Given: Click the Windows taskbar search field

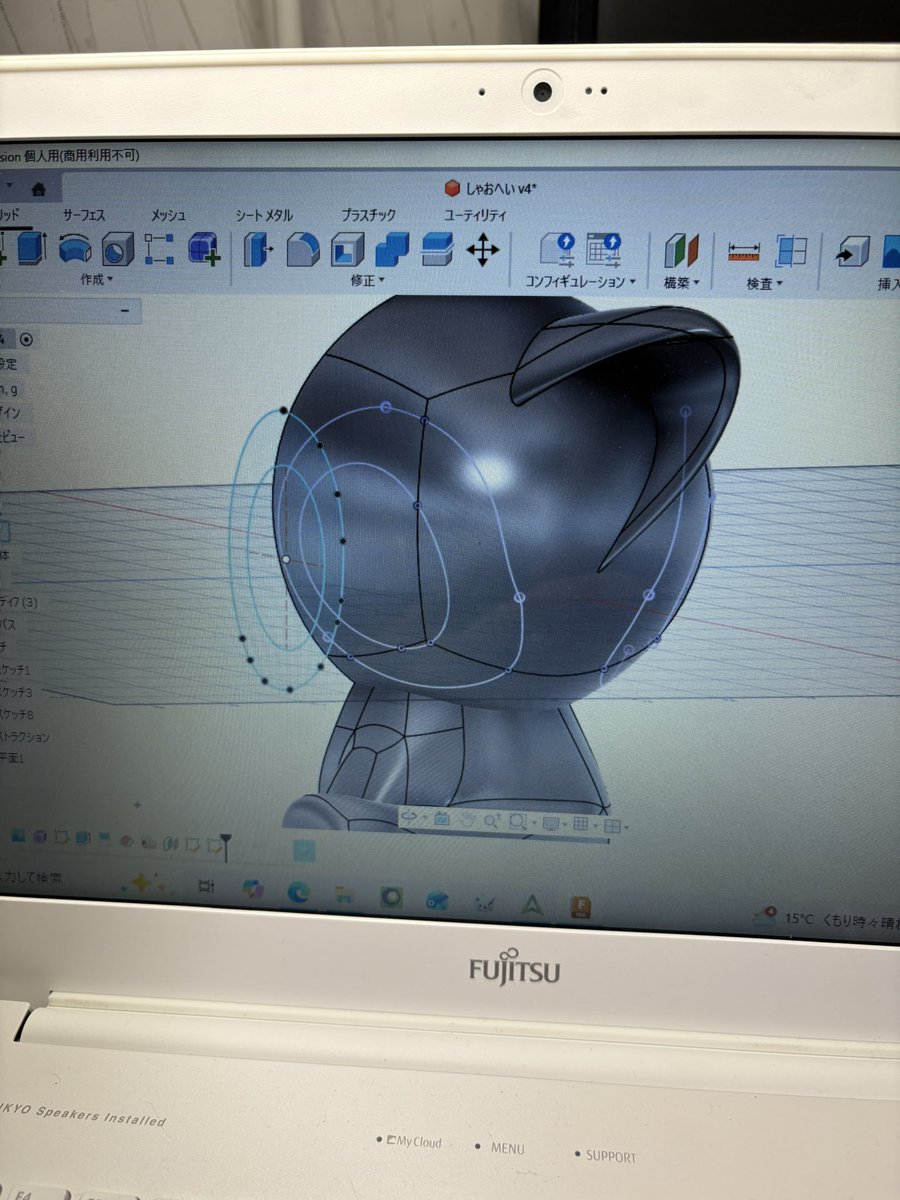Looking at the screenshot, I should [x=33, y=878].
